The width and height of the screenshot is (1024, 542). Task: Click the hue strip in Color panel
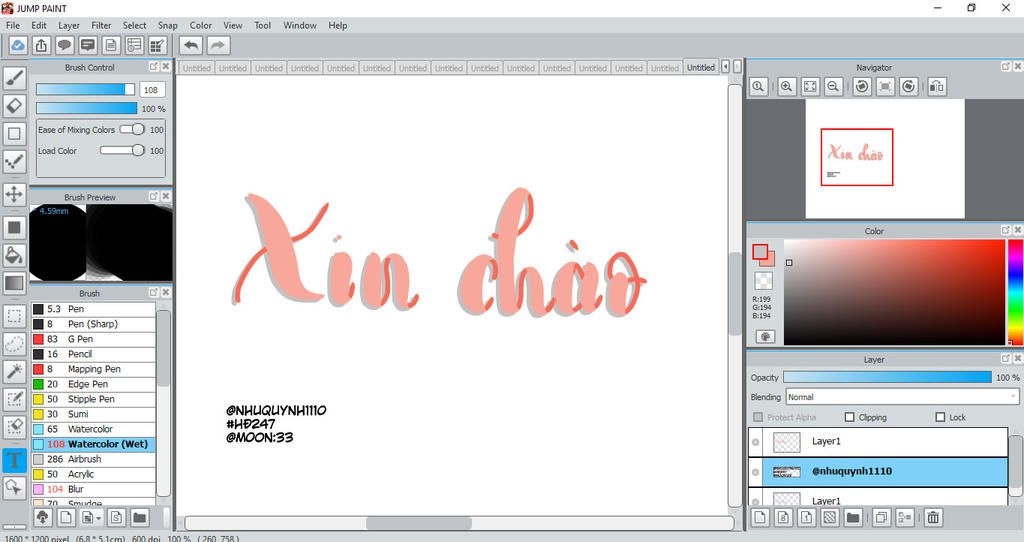point(1016,292)
